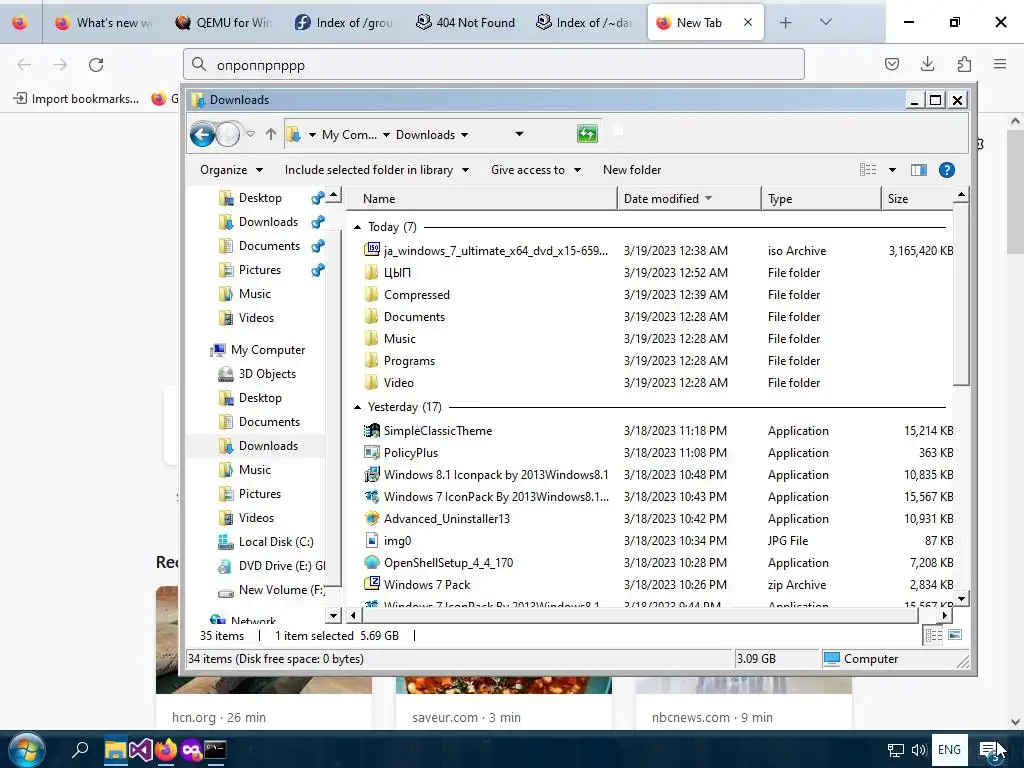Save to Pocket icon in Firefox
1024x768 pixels.
tap(891, 64)
